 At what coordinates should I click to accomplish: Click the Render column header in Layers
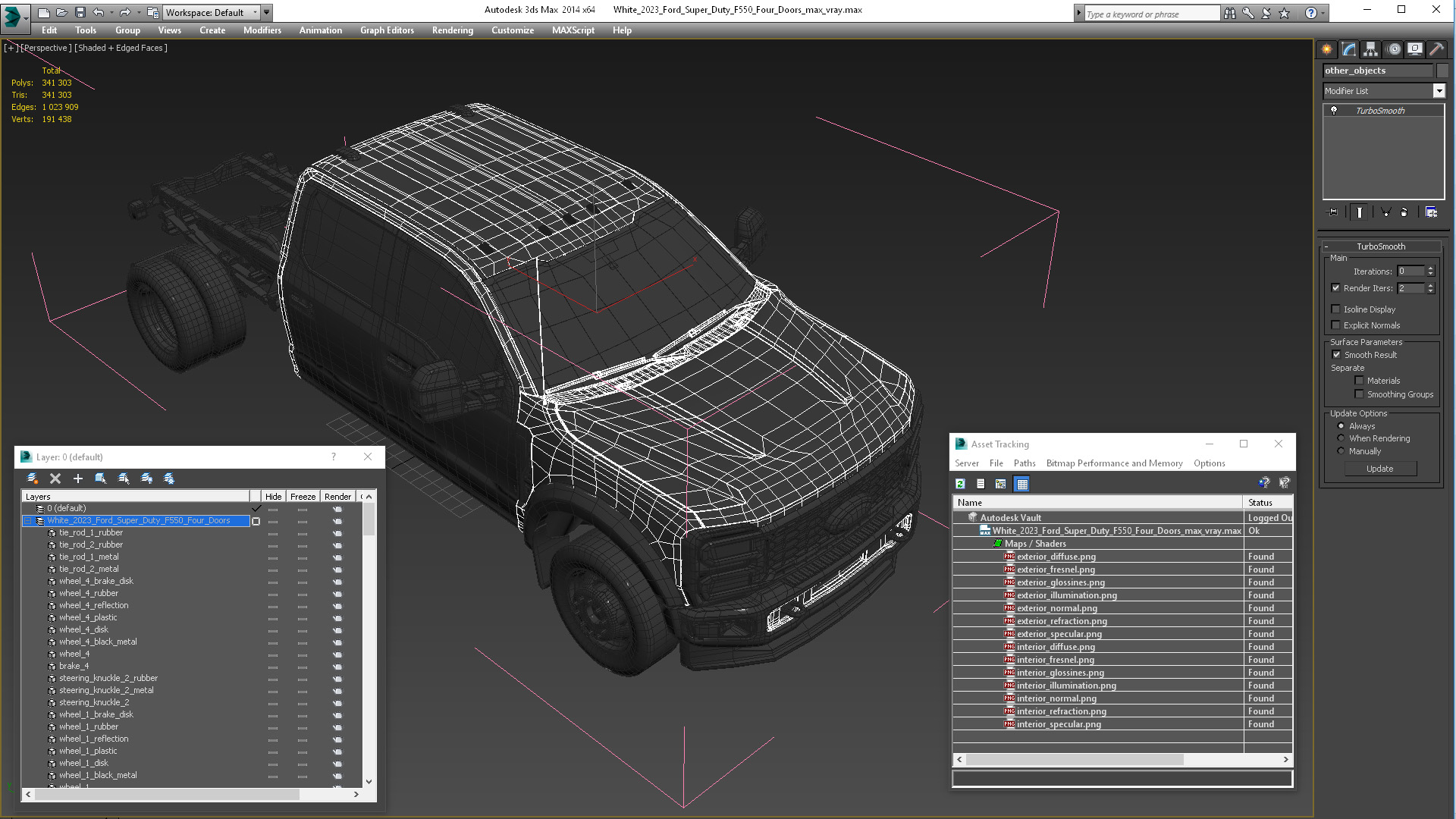pyautogui.click(x=337, y=497)
